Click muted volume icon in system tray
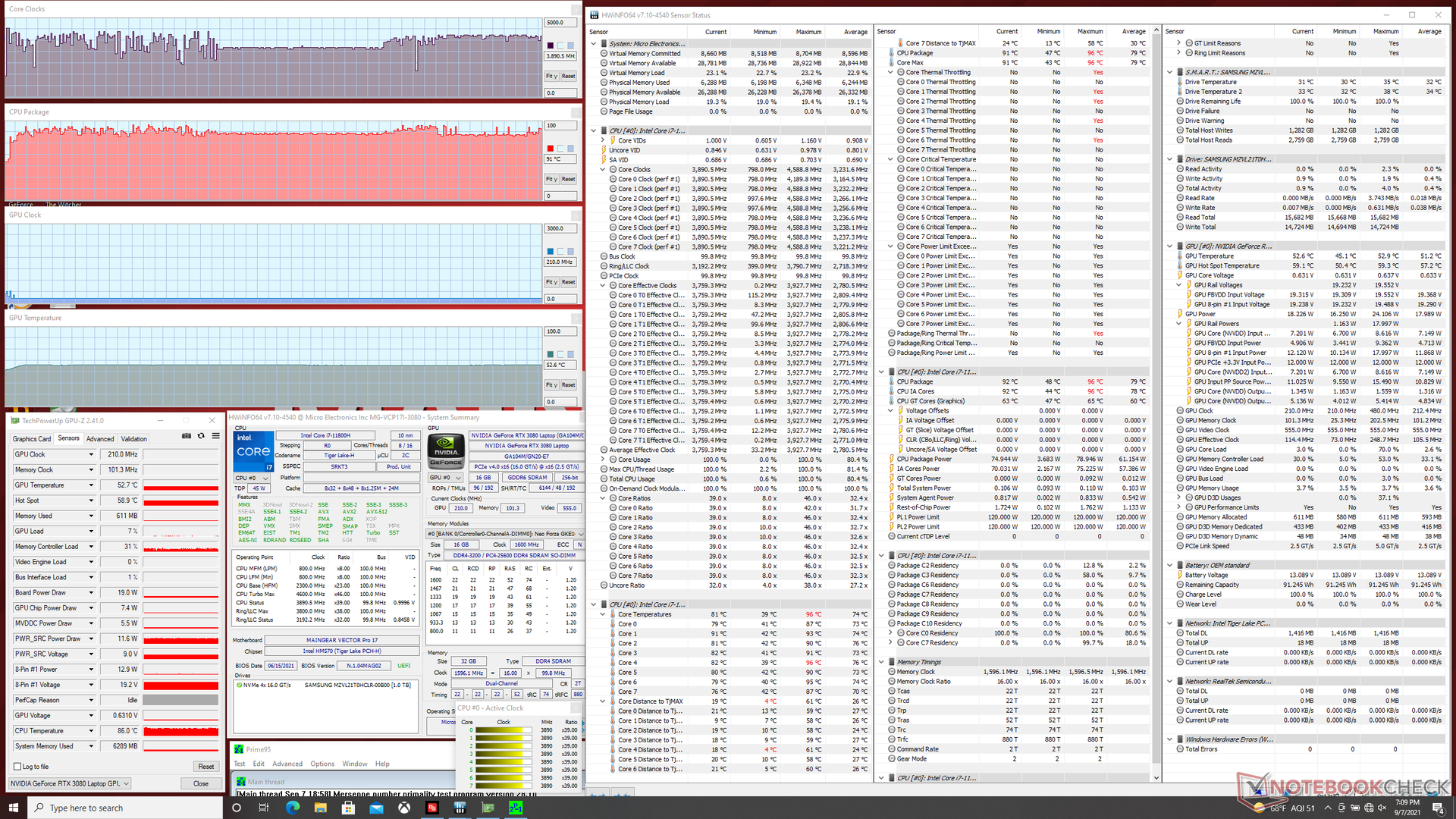1456x819 pixels. pyautogui.click(x=1383, y=808)
